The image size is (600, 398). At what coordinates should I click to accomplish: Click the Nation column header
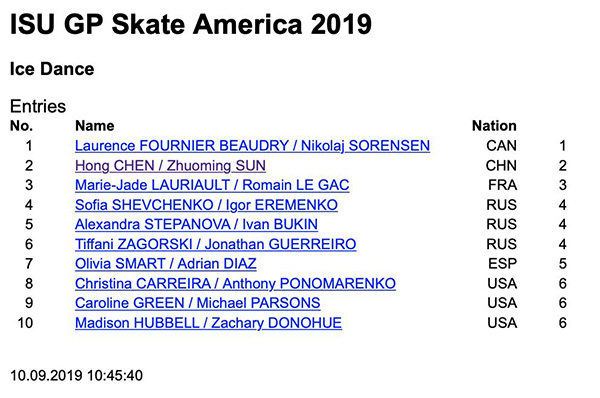coord(494,126)
